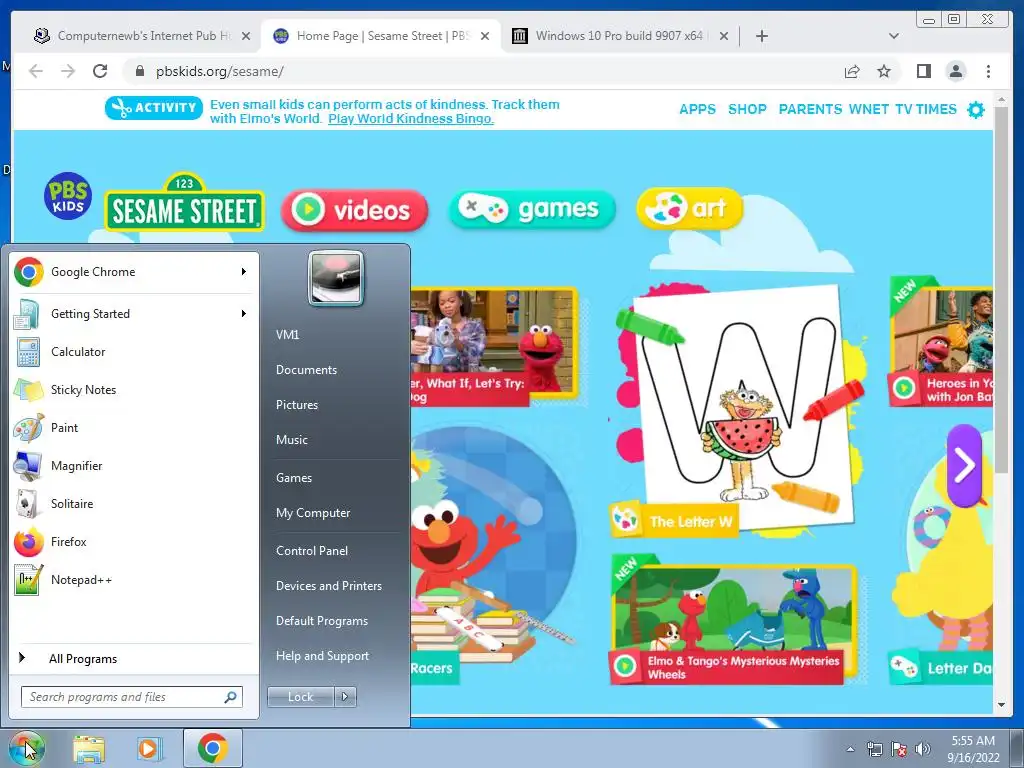Screen dimensions: 1024x768
Task: Click the teal games button
Action: (x=532, y=209)
